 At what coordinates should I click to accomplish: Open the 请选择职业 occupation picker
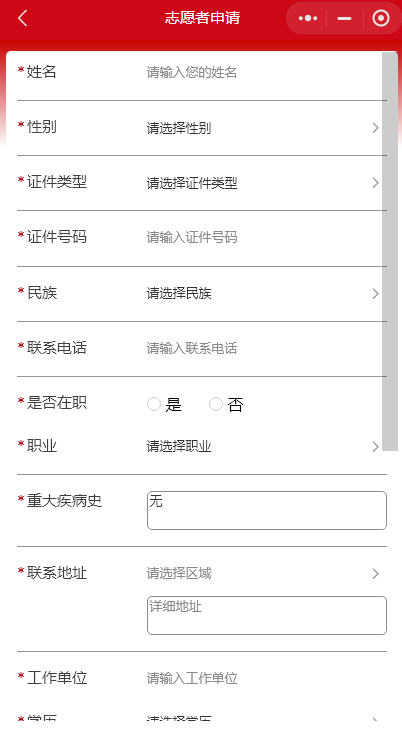tap(263, 447)
